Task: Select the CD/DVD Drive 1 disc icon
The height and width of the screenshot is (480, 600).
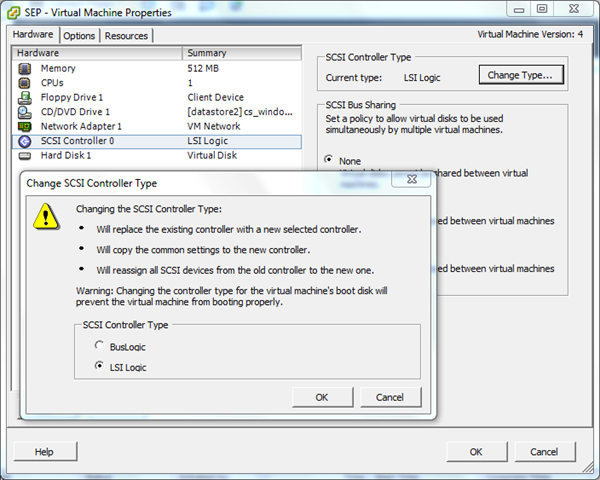Action: (26, 112)
